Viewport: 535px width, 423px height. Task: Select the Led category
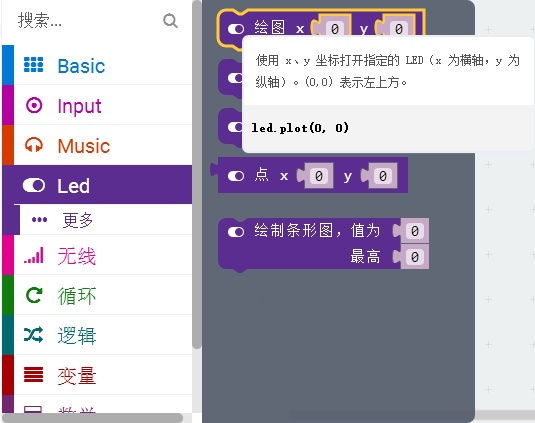pyautogui.click(x=97, y=185)
